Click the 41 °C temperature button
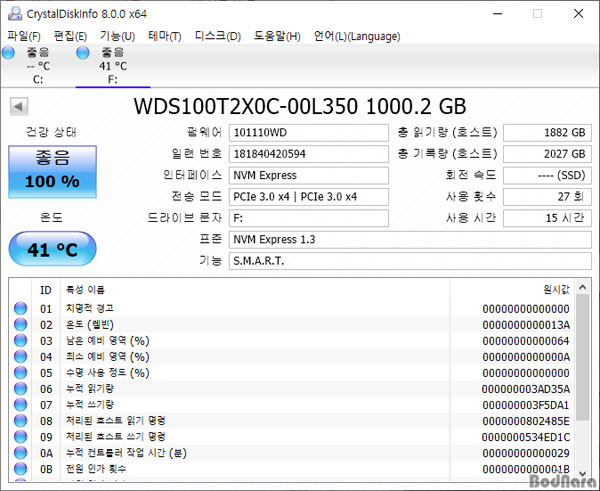600x491 pixels. pos(52,249)
